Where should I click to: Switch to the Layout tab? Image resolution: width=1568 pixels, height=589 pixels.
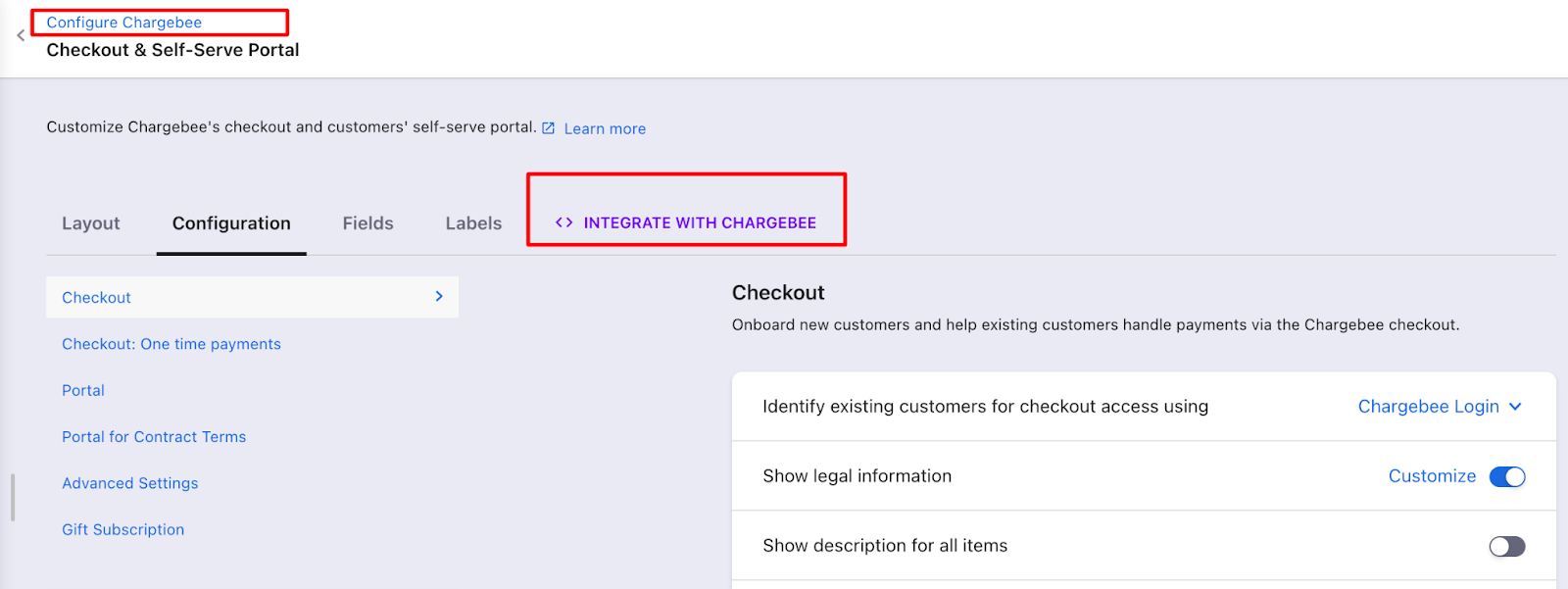91,223
